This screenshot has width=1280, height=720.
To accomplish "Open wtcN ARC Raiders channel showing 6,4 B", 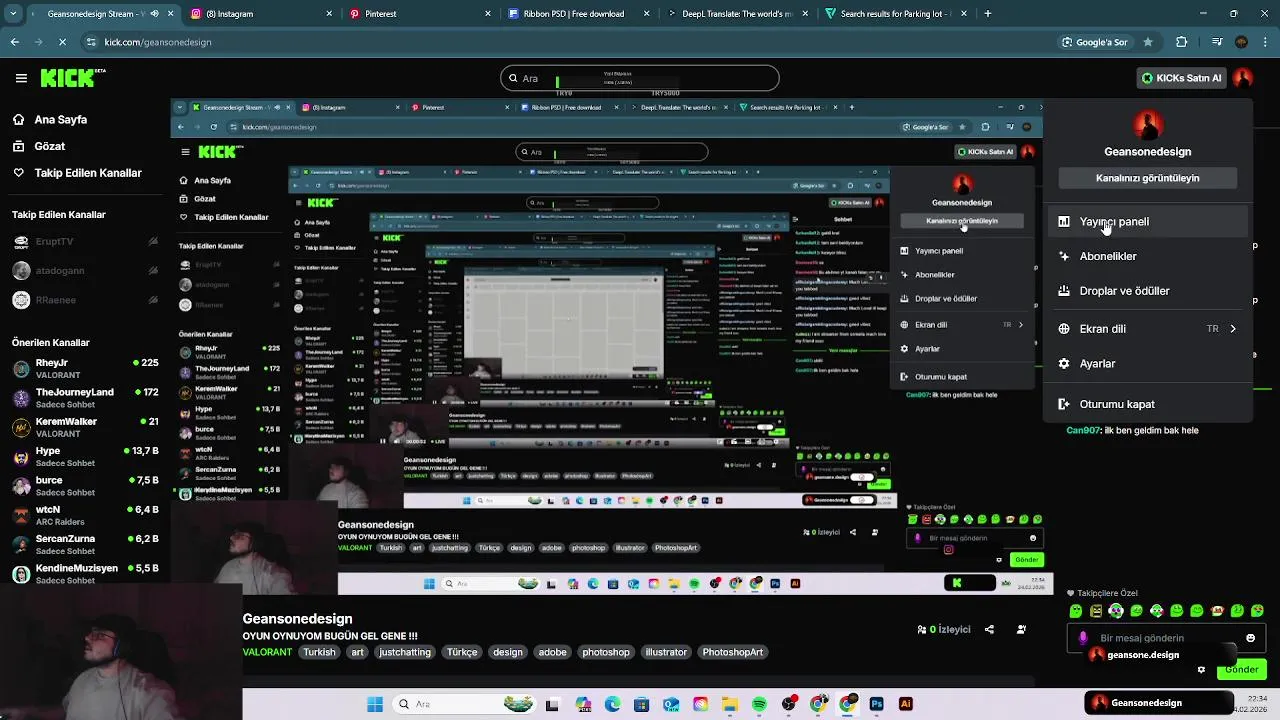I will (84, 515).
